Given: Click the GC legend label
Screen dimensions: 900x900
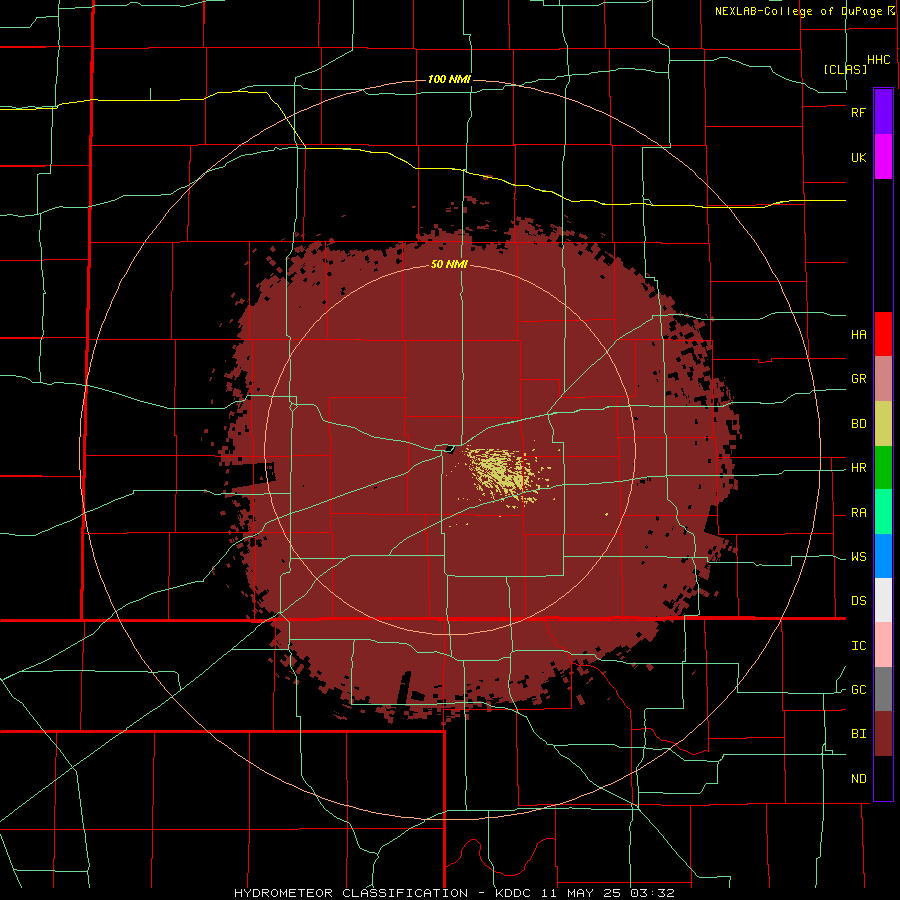Looking at the screenshot, I should pos(858,690).
